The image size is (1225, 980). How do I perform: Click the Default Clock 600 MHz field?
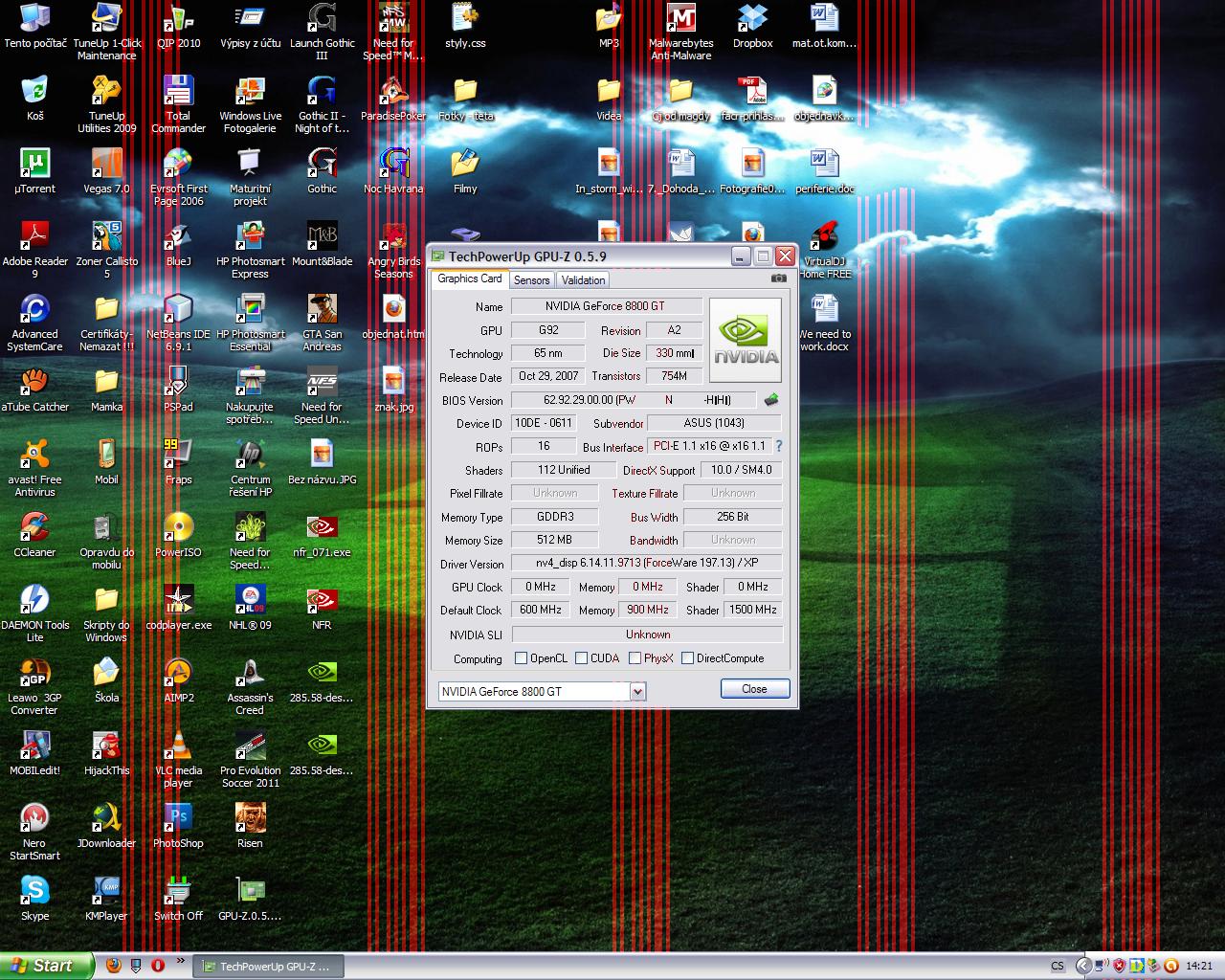click(541, 610)
